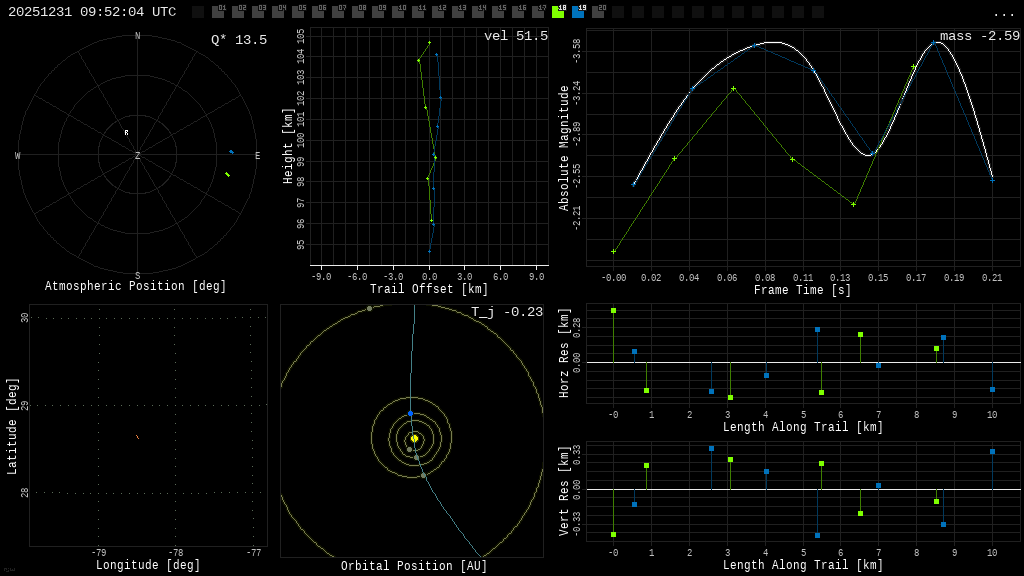Click the red meteor track on map

pyautogui.click(x=137, y=437)
